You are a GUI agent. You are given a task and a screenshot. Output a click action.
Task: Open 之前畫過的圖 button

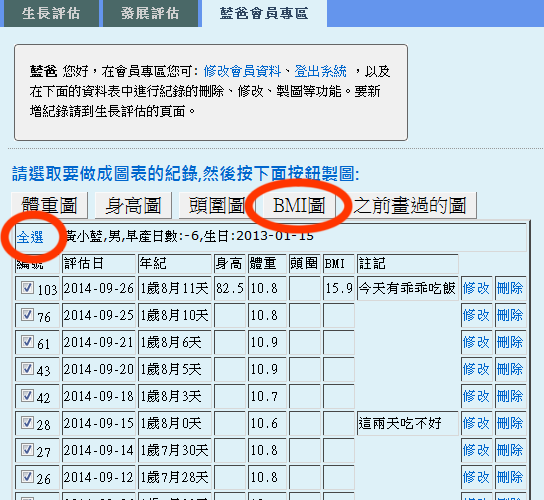coord(410,205)
